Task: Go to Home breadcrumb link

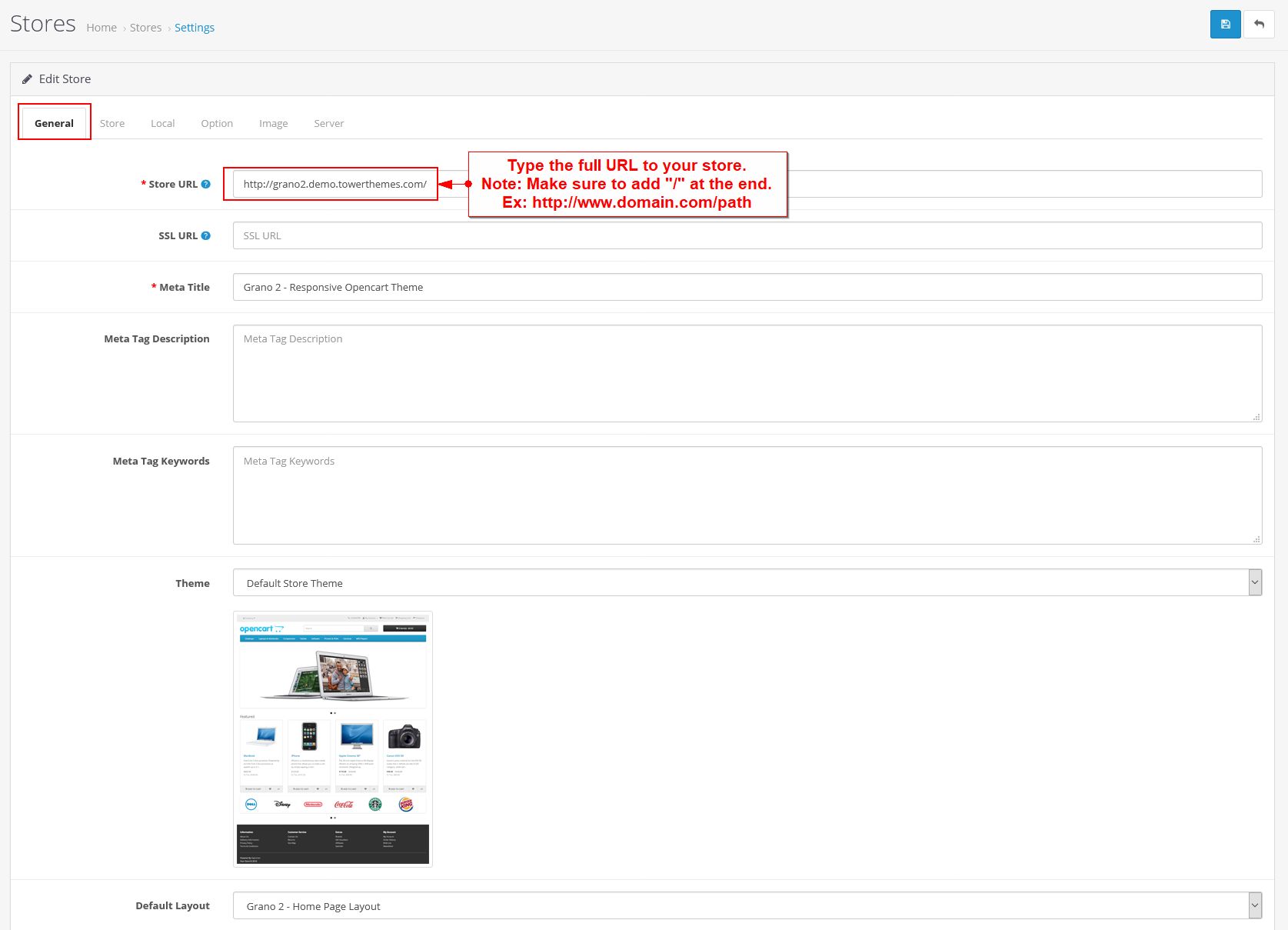Action: 102,28
